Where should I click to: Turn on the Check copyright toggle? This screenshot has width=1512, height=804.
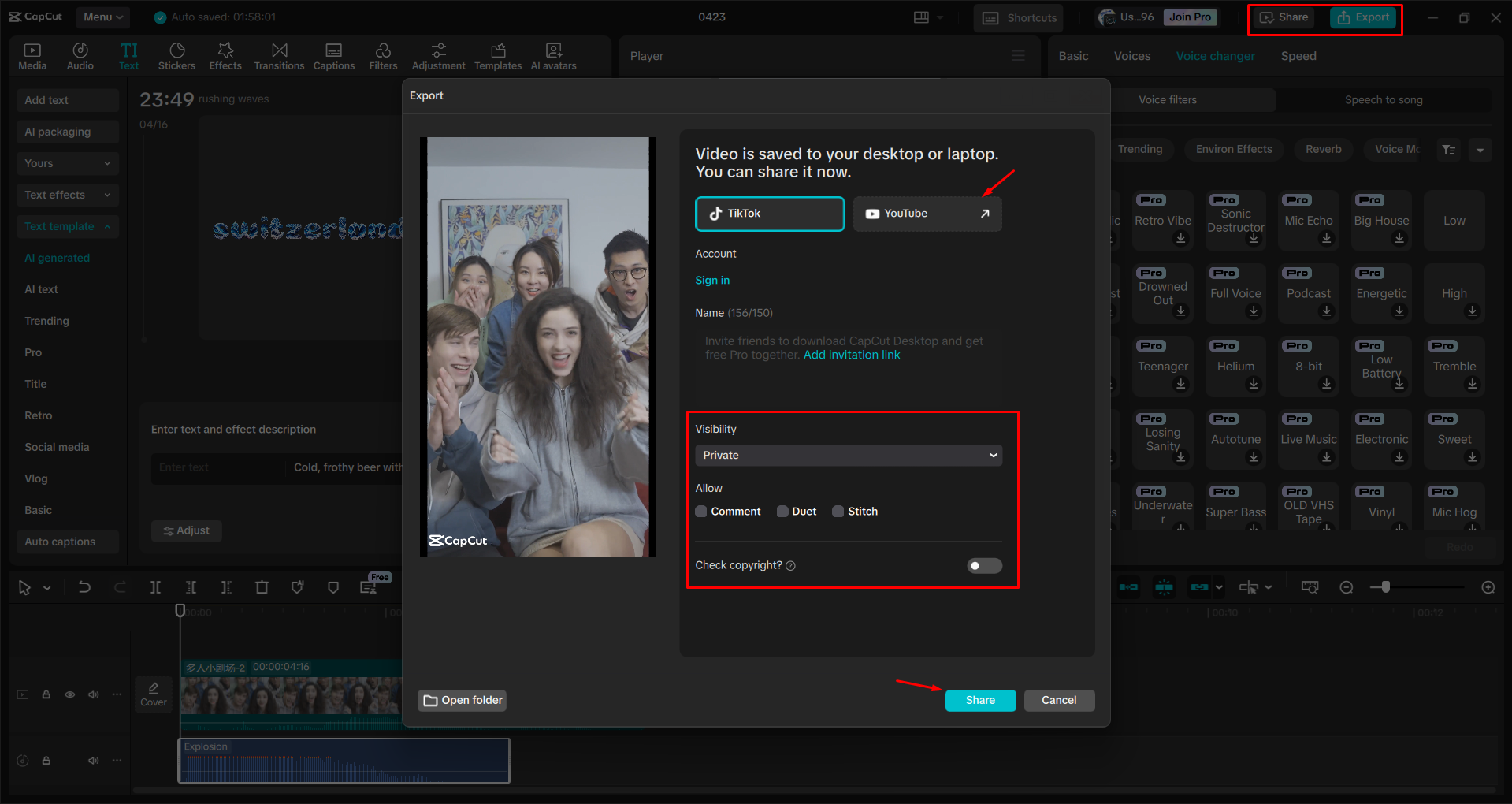click(983, 565)
